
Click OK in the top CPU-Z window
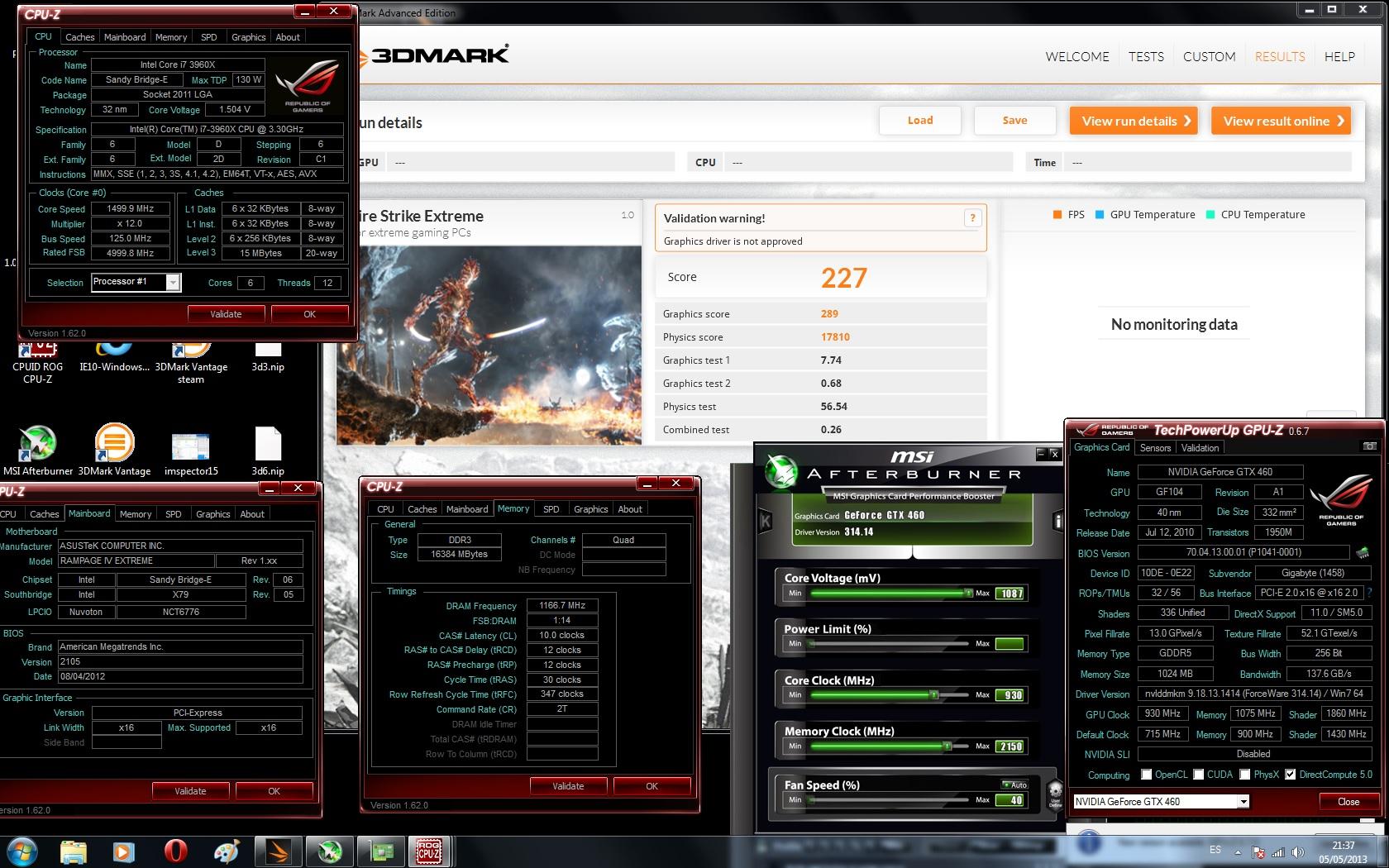pyautogui.click(x=309, y=314)
